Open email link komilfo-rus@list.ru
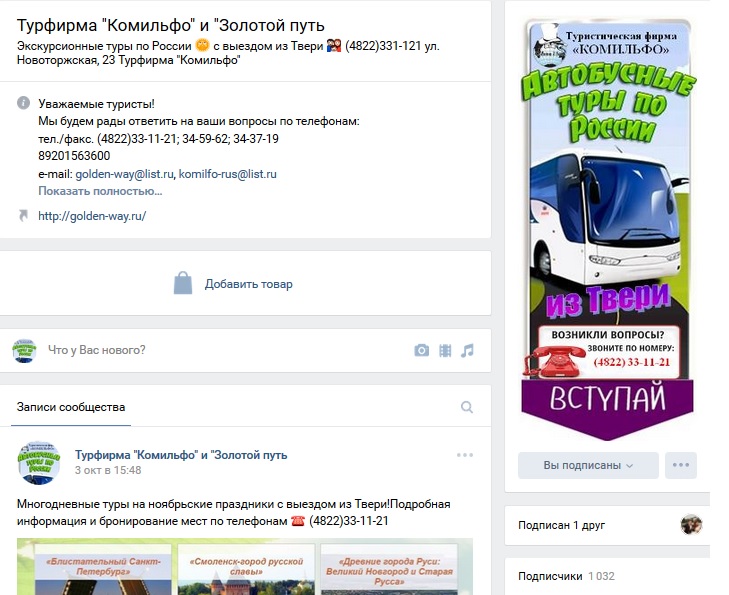The height and width of the screenshot is (595, 729). tap(228, 174)
